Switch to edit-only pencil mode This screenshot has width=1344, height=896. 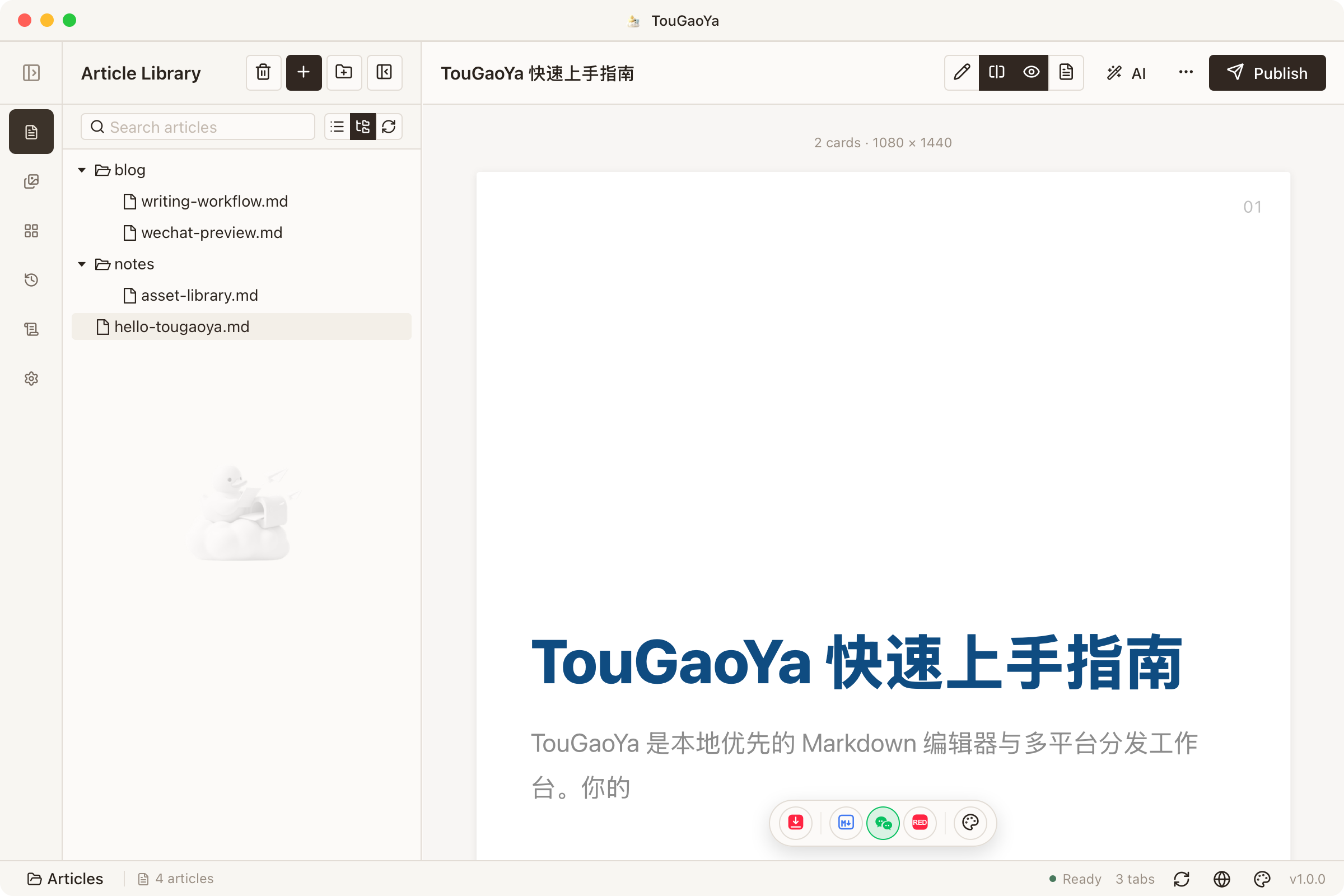[962, 73]
